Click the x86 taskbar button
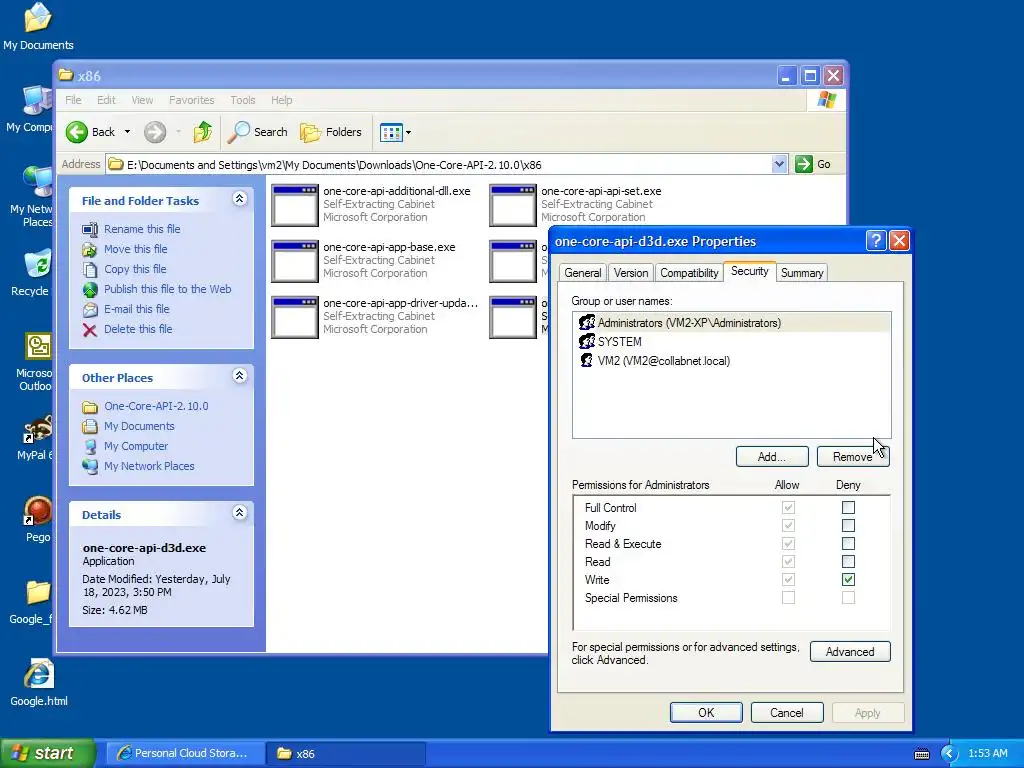The width and height of the screenshot is (1024, 768). [346, 753]
